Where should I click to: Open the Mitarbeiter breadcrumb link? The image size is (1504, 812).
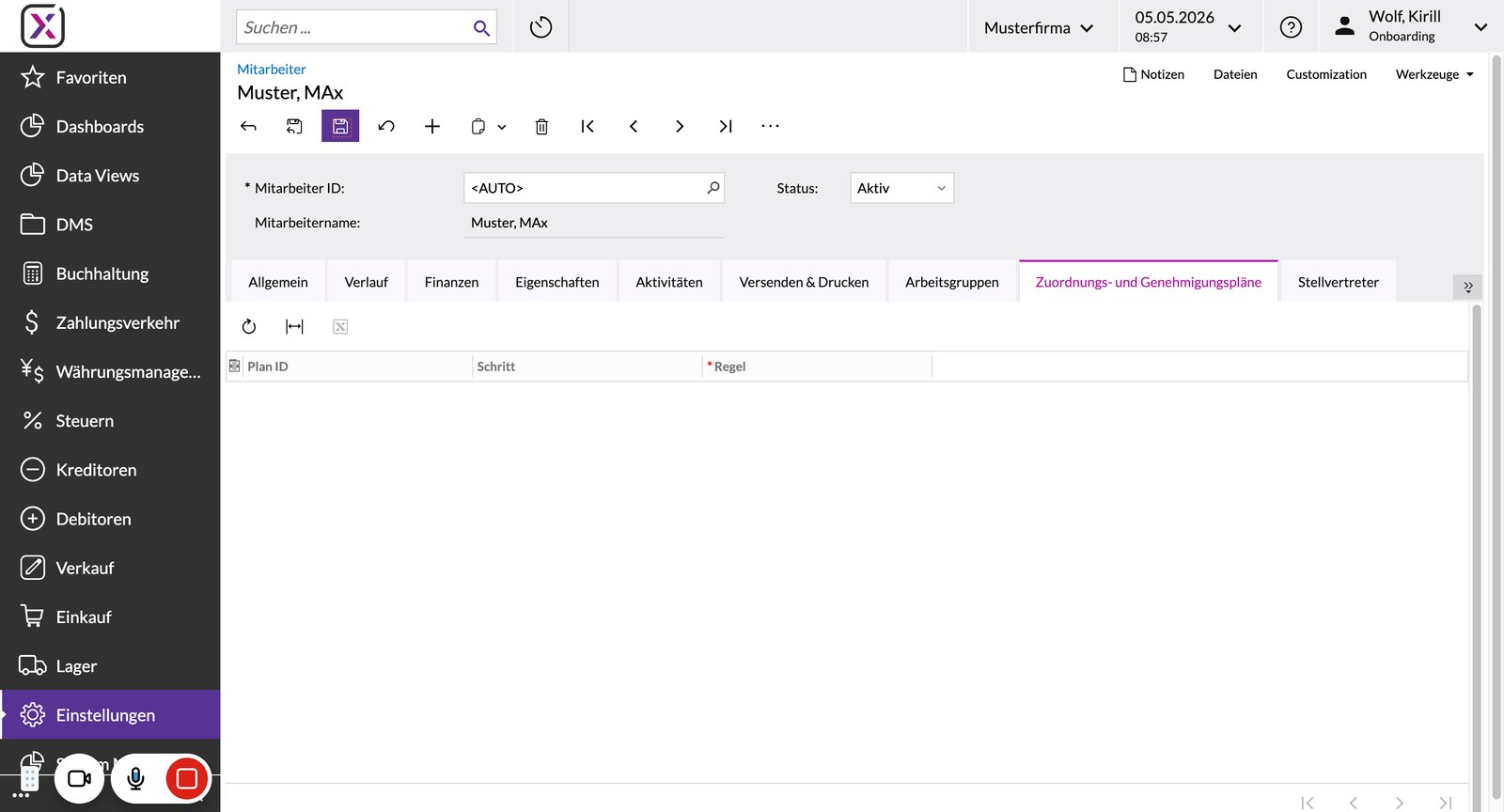tap(272, 70)
